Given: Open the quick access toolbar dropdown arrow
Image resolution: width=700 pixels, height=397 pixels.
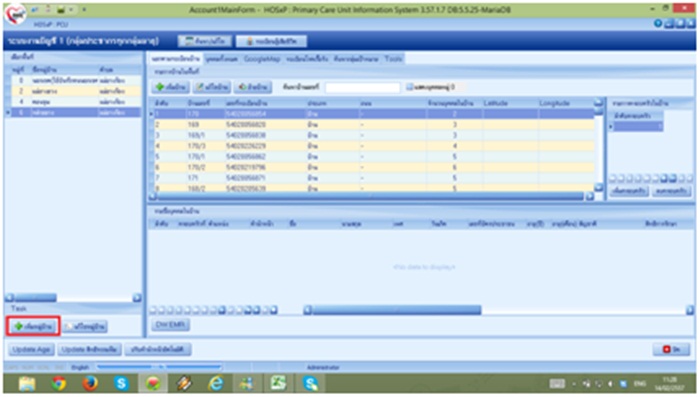Looking at the screenshot, I should pos(84,9).
